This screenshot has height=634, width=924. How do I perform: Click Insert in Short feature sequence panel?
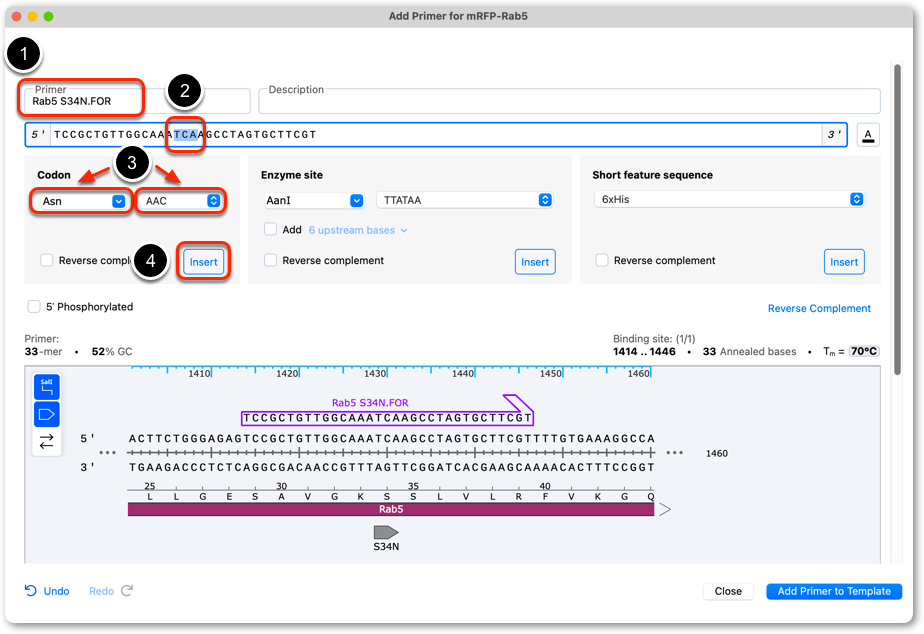click(844, 262)
